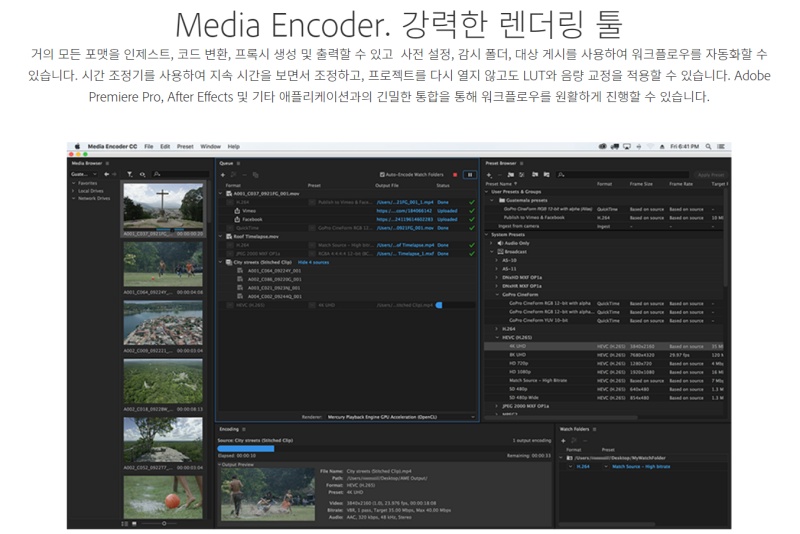
Task: Click the Duplicate icon in Queue toolbar
Action: point(256,175)
